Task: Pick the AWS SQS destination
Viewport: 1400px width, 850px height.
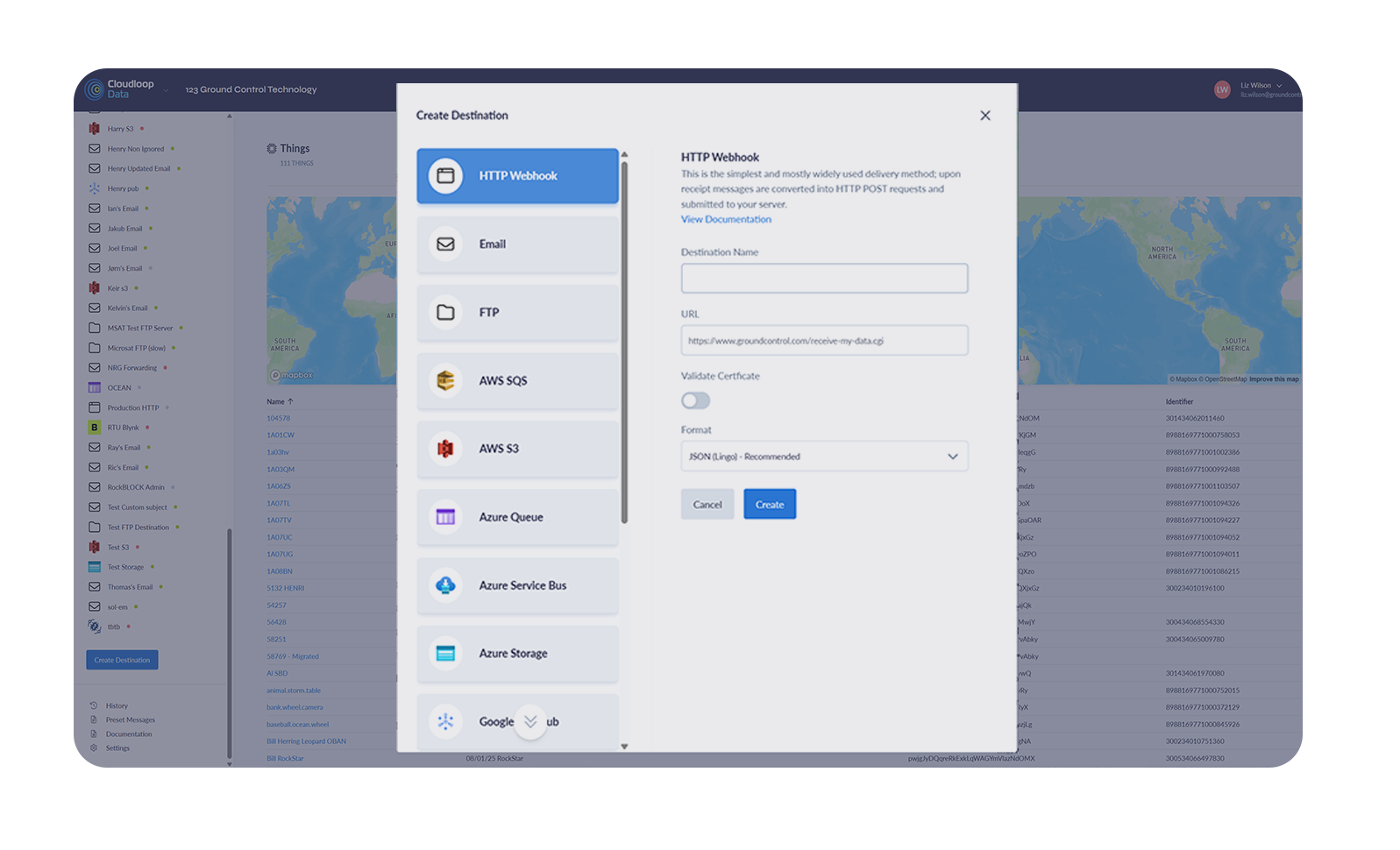Action: click(517, 380)
